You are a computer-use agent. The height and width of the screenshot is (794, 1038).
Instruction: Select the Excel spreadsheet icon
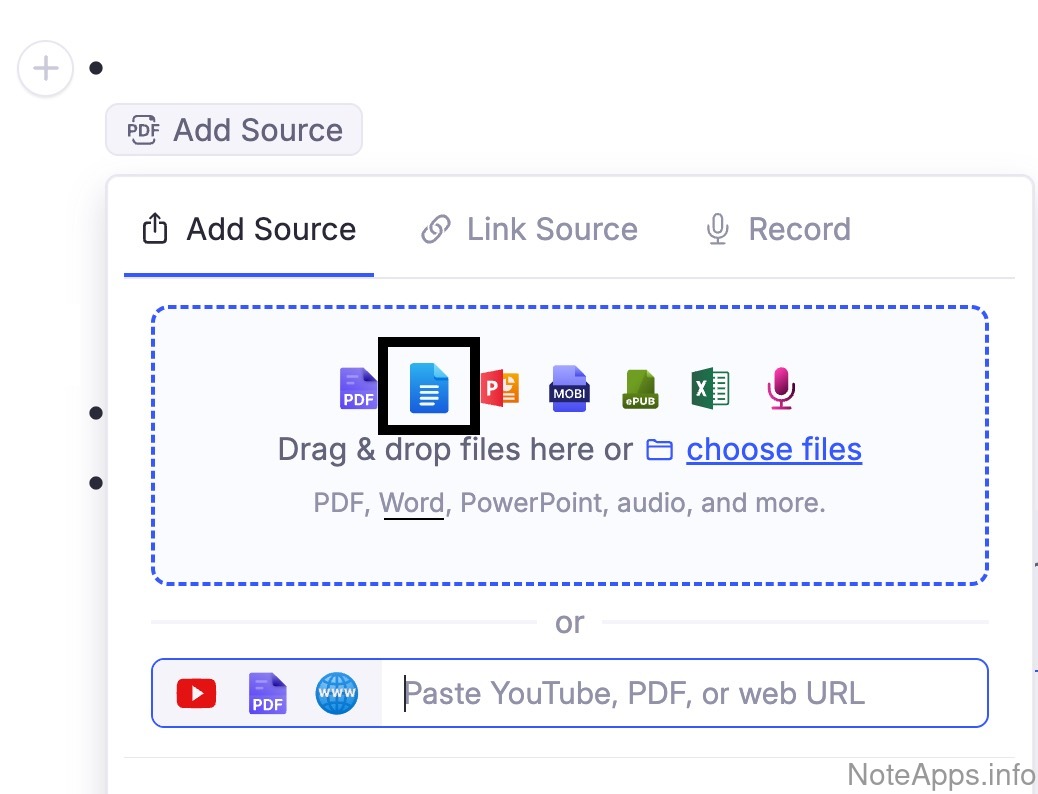[x=710, y=388]
